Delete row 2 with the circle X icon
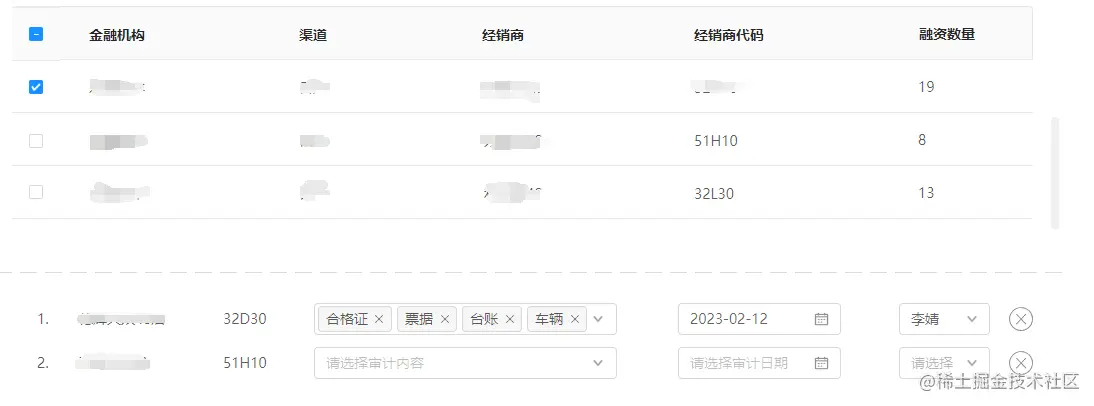Screen dimensions: 1094x406 tap(1020, 363)
